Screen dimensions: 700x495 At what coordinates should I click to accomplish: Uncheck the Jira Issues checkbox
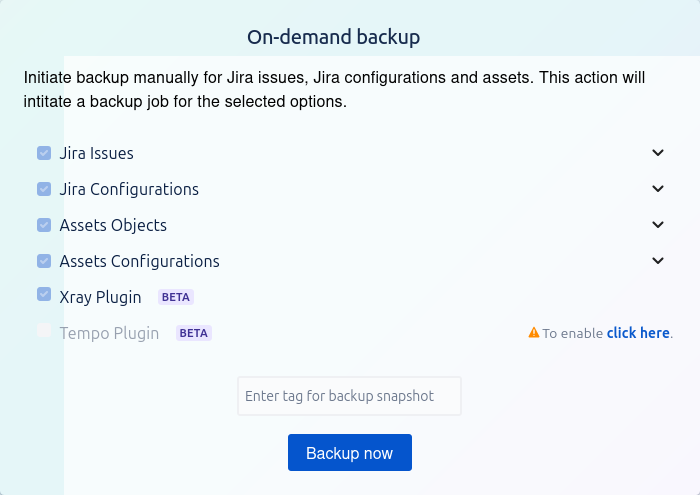(44, 153)
